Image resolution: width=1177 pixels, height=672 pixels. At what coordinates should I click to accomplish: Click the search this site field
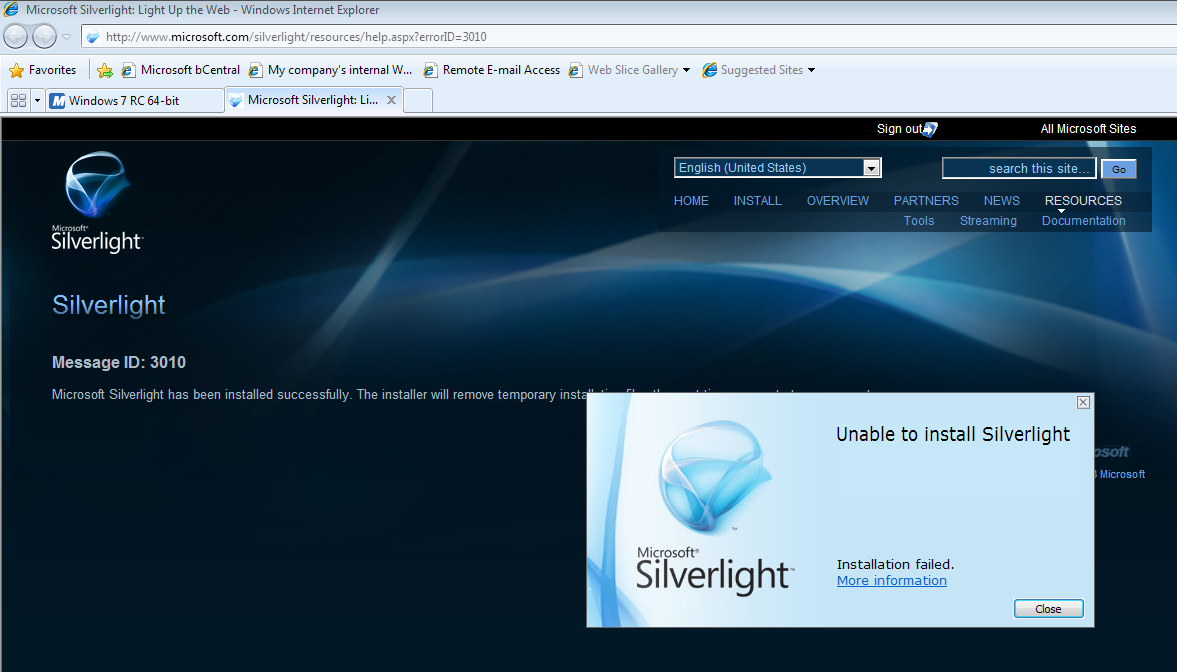pos(1019,168)
